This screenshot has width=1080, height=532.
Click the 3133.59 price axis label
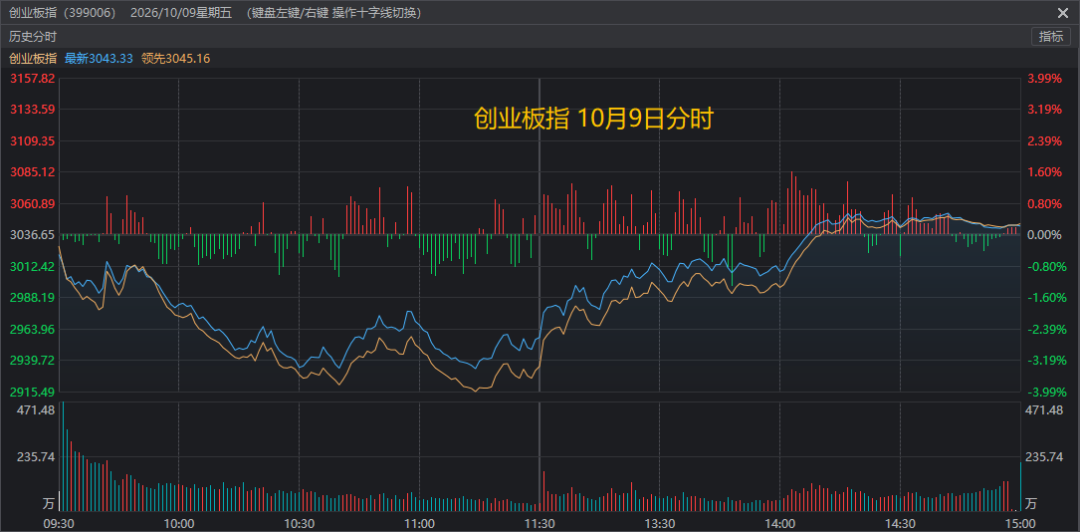pyautogui.click(x=32, y=110)
